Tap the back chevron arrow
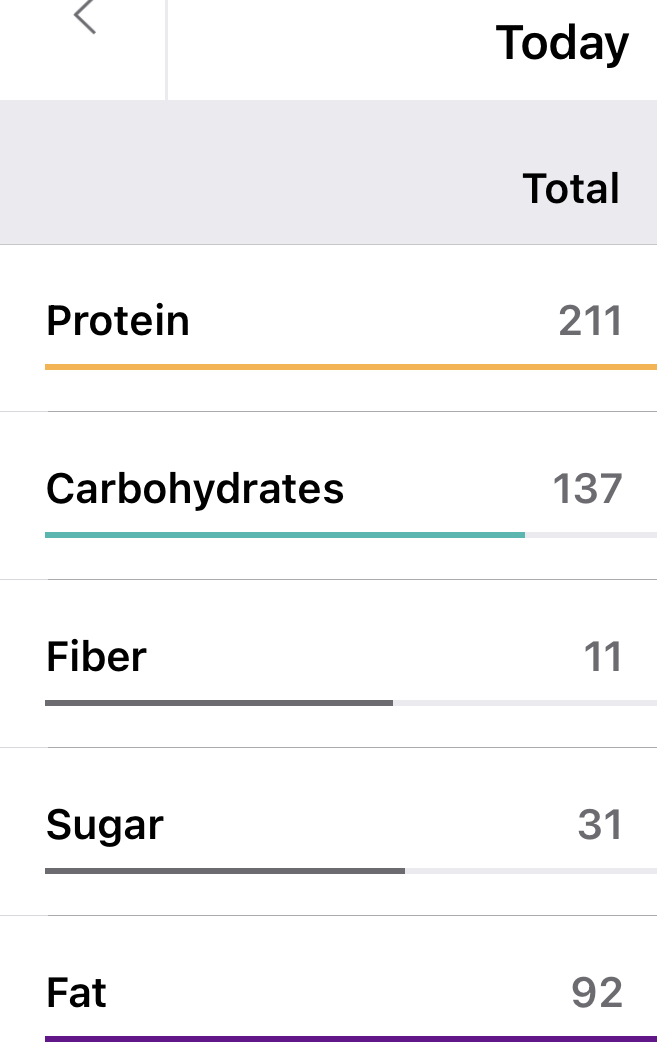This screenshot has width=657, height=1054. (85, 18)
